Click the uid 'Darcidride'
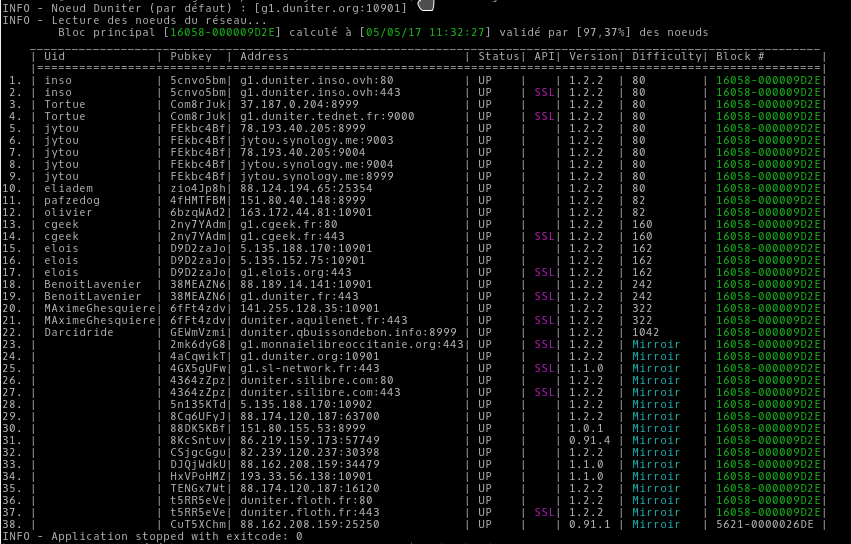This screenshot has height=544, width=851. (79, 332)
